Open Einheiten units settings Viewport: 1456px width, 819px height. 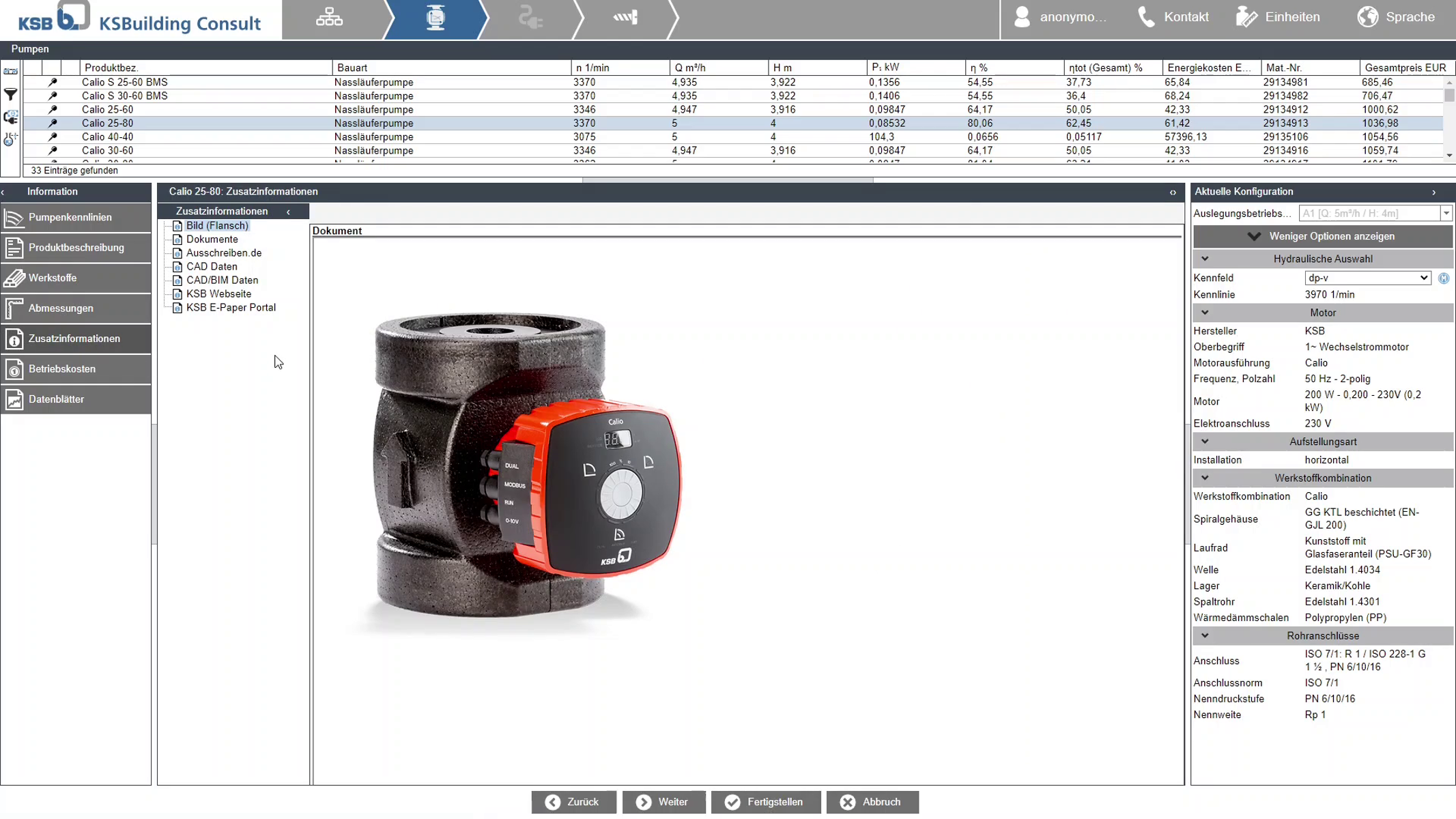tap(1278, 17)
